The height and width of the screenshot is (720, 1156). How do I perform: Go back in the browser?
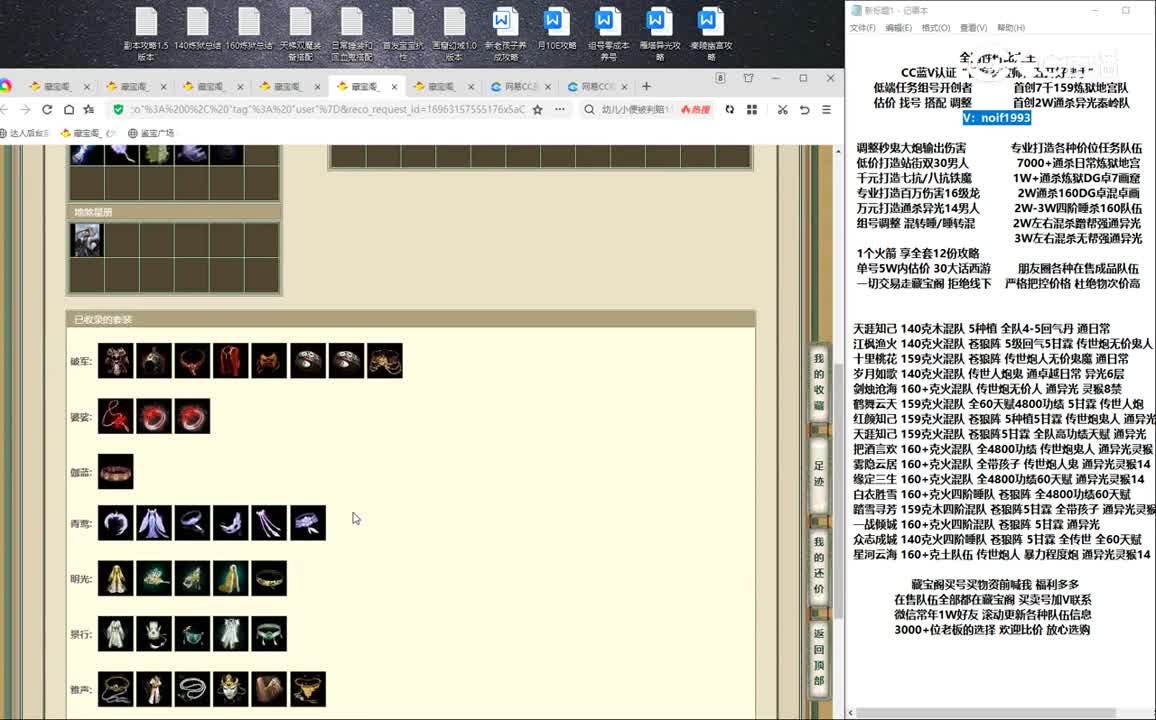tap(4, 109)
